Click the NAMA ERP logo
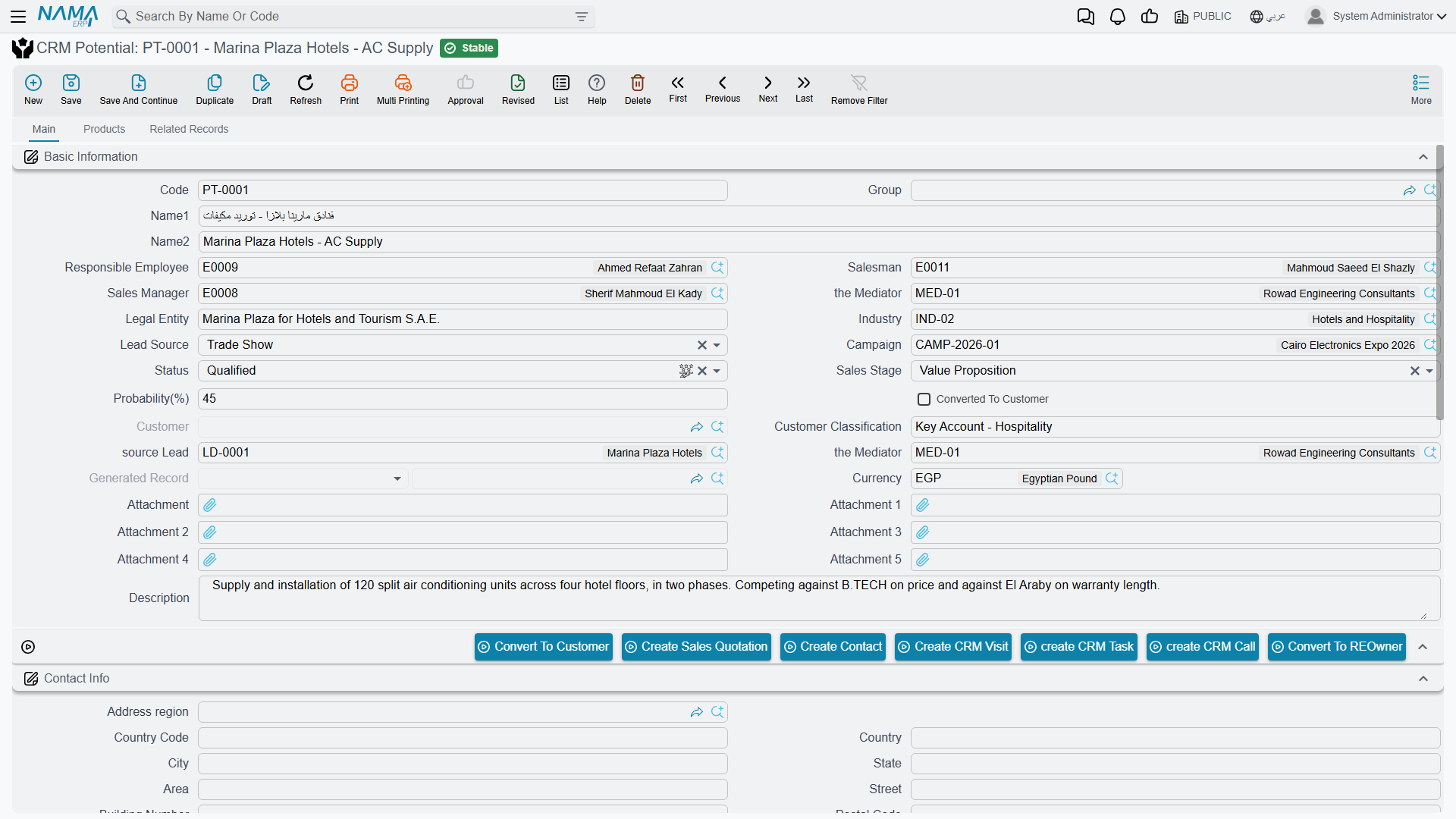 coord(68,16)
